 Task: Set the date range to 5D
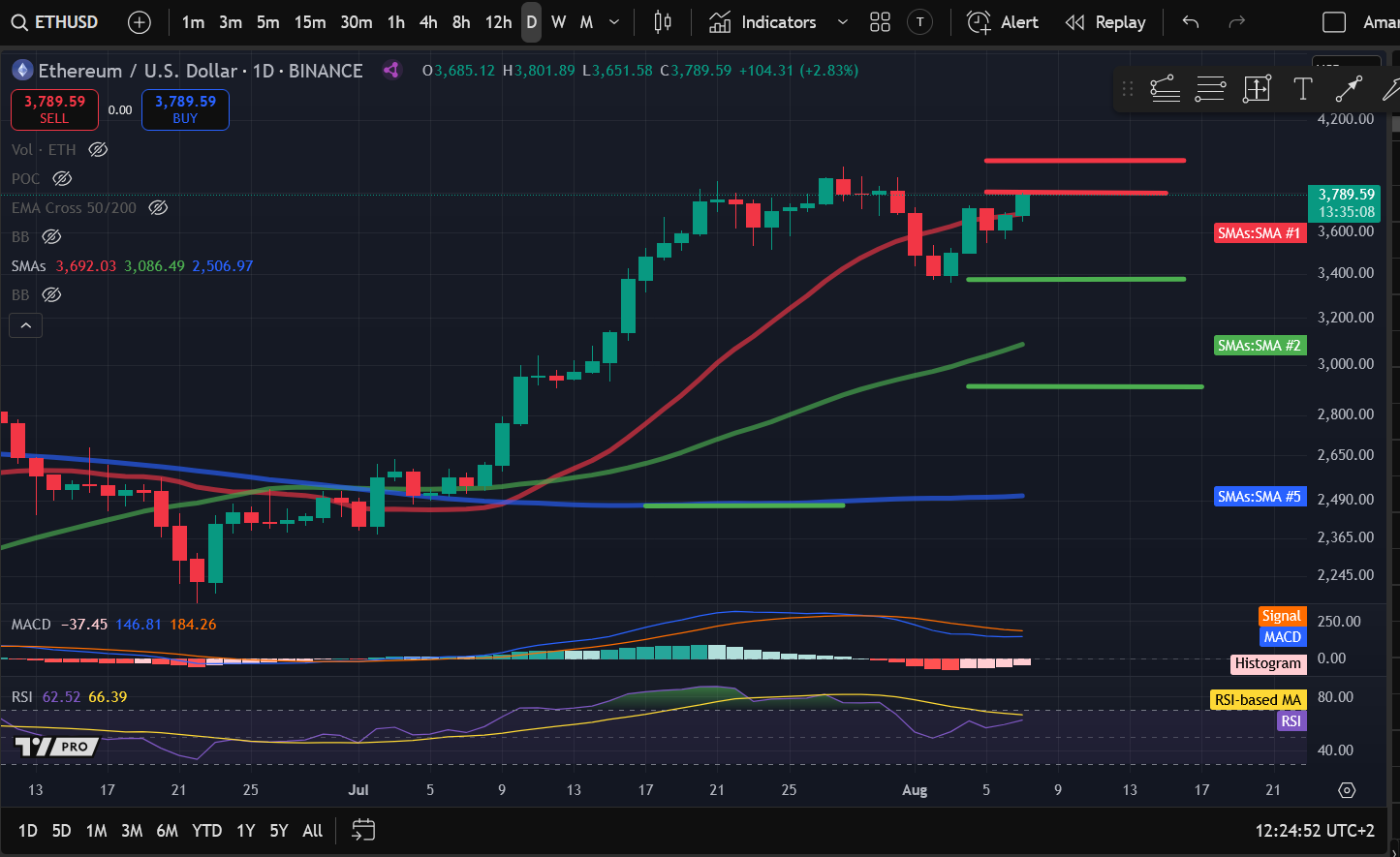click(x=61, y=830)
